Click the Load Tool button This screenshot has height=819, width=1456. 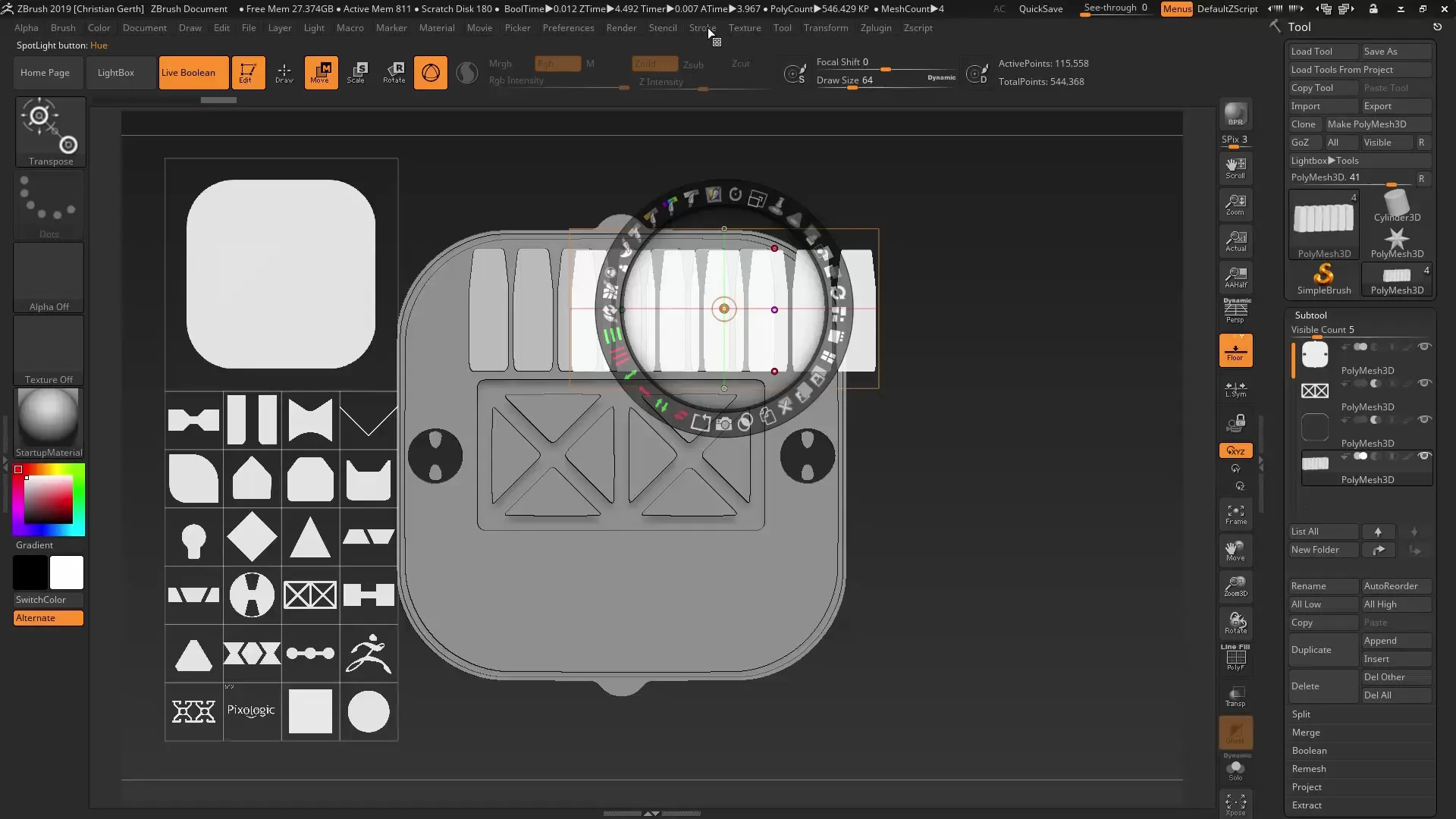click(1323, 52)
